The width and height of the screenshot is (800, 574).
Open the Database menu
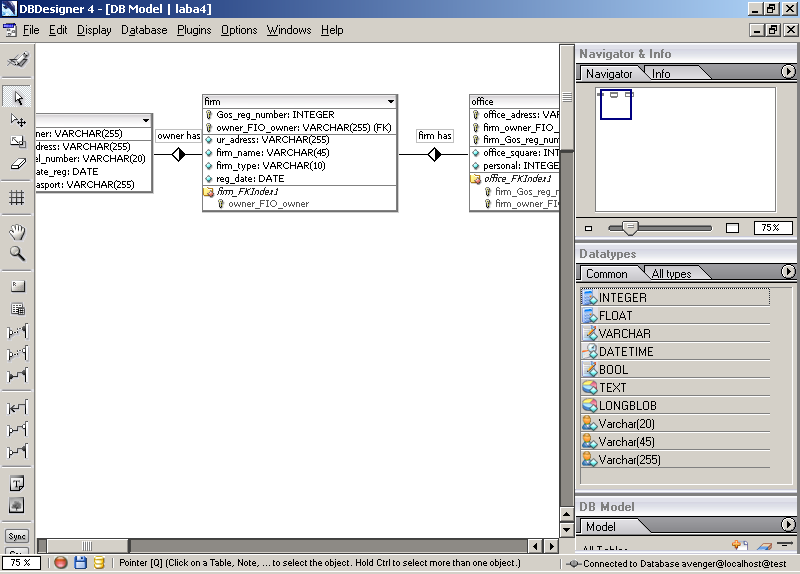[144, 30]
